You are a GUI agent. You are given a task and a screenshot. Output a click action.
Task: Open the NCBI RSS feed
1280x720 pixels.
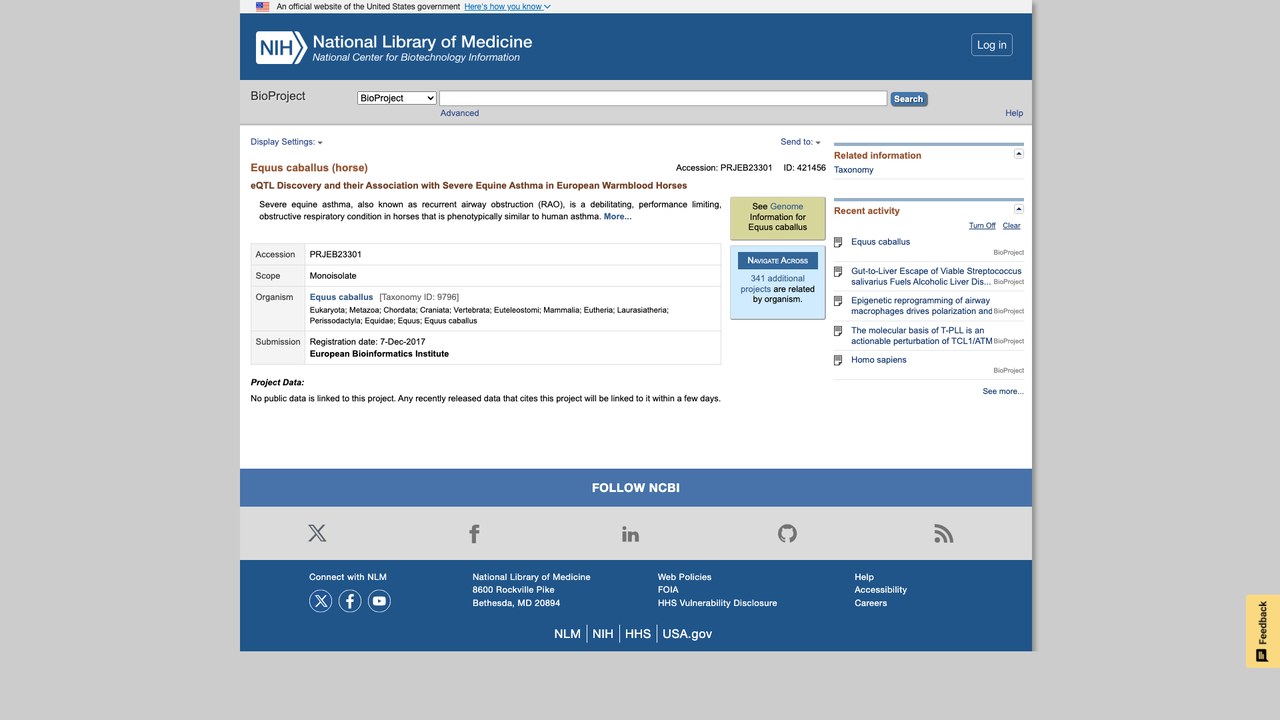944,533
